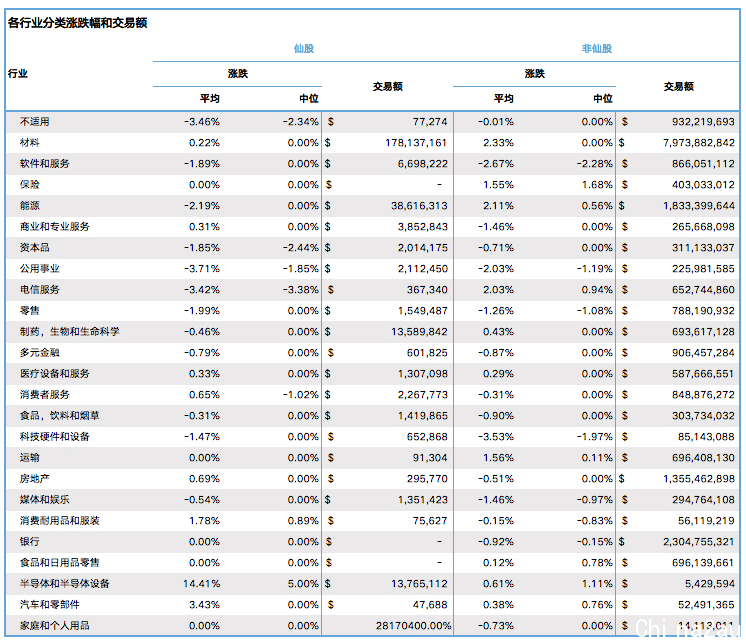Select the 汽车和零部件 row label
This screenshot has width=746, height=641.
tap(49, 604)
